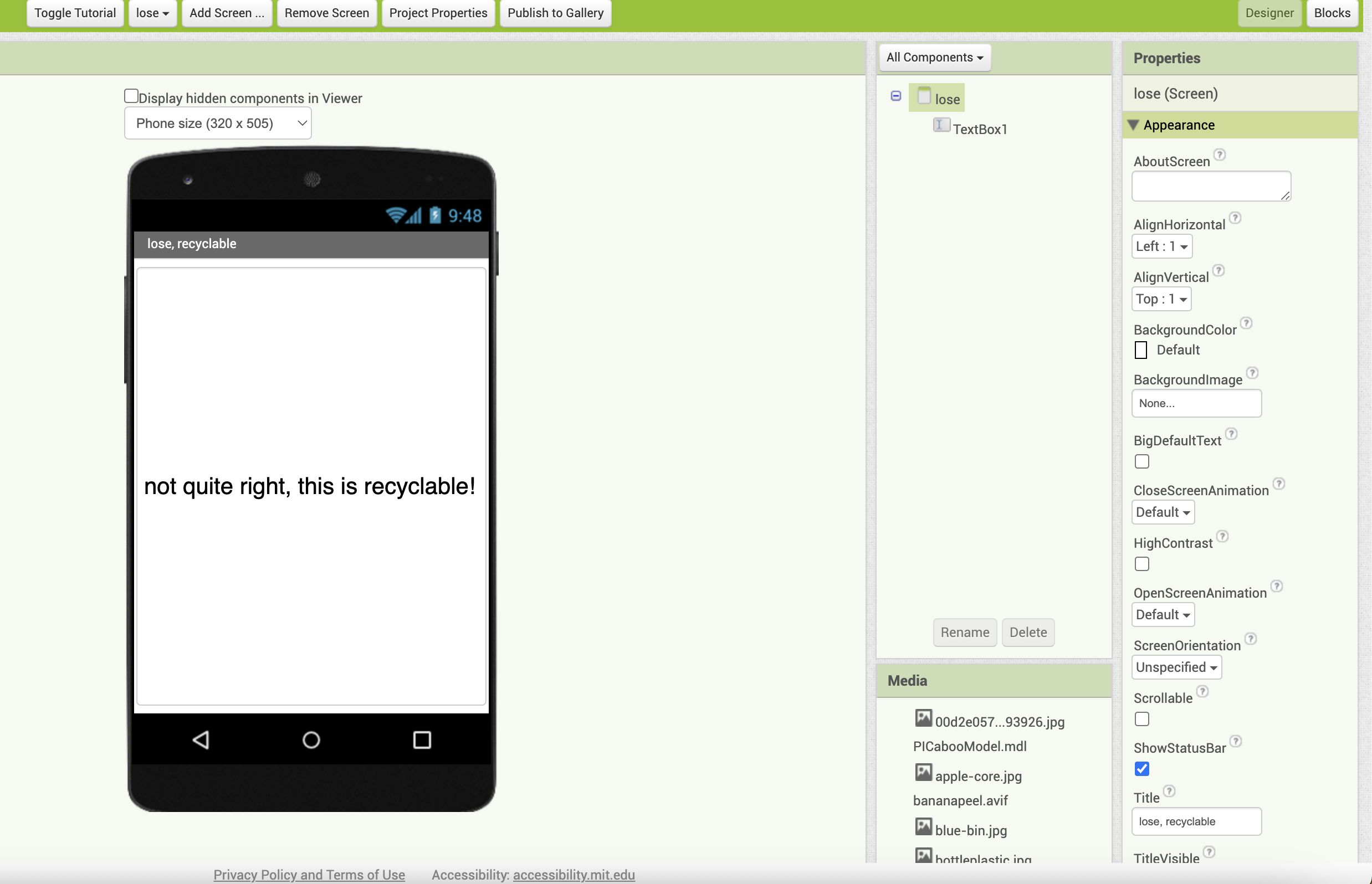
Task: Open the AlignHorizontal Left dropdown
Action: tap(1161, 246)
